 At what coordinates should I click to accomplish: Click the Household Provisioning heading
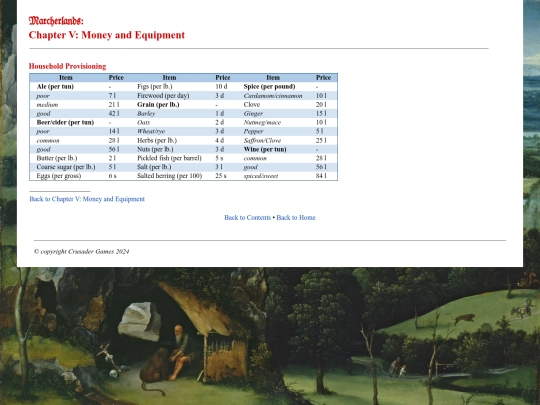(x=68, y=66)
